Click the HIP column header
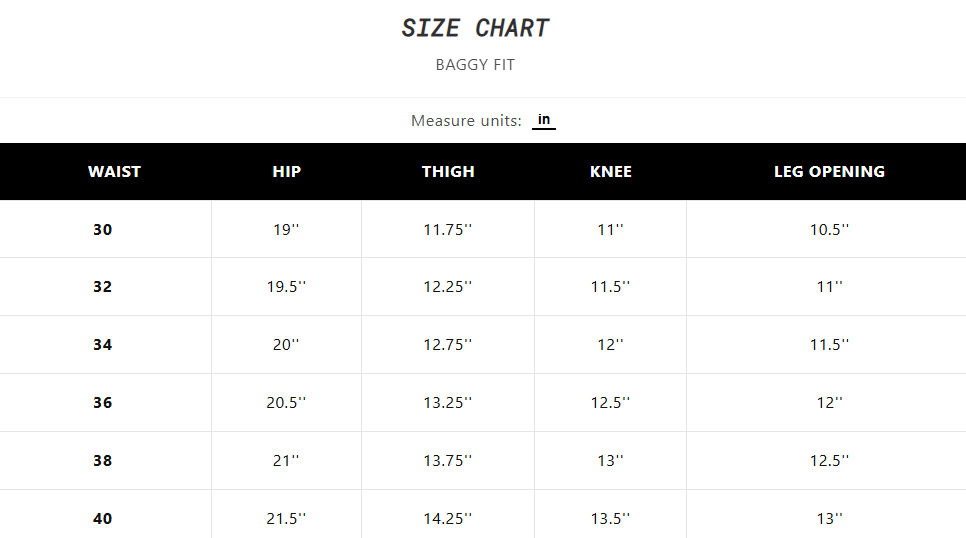 click(286, 172)
